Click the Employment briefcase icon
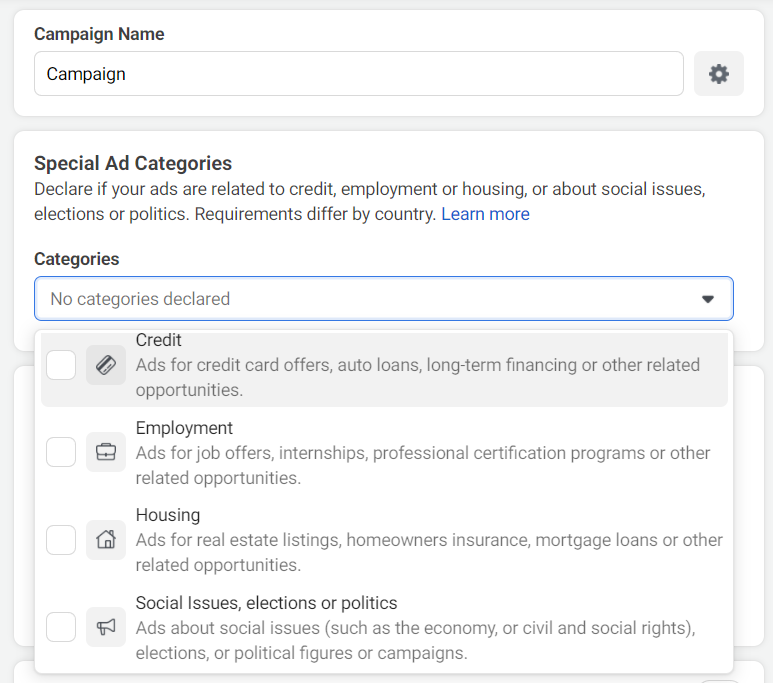This screenshot has height=683, width=773. [106, 452]
